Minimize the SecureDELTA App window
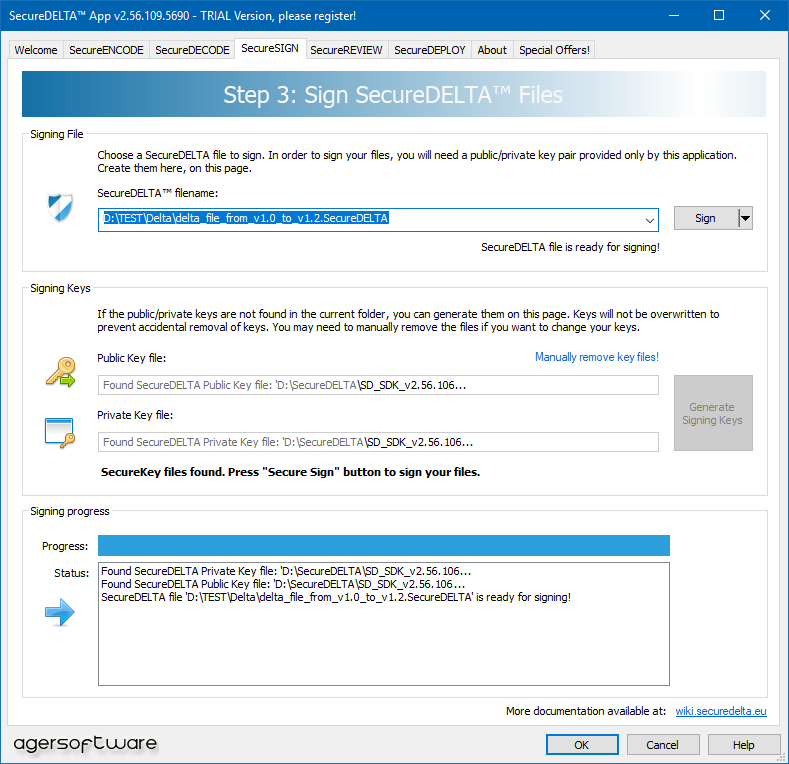 click(674, 16)
